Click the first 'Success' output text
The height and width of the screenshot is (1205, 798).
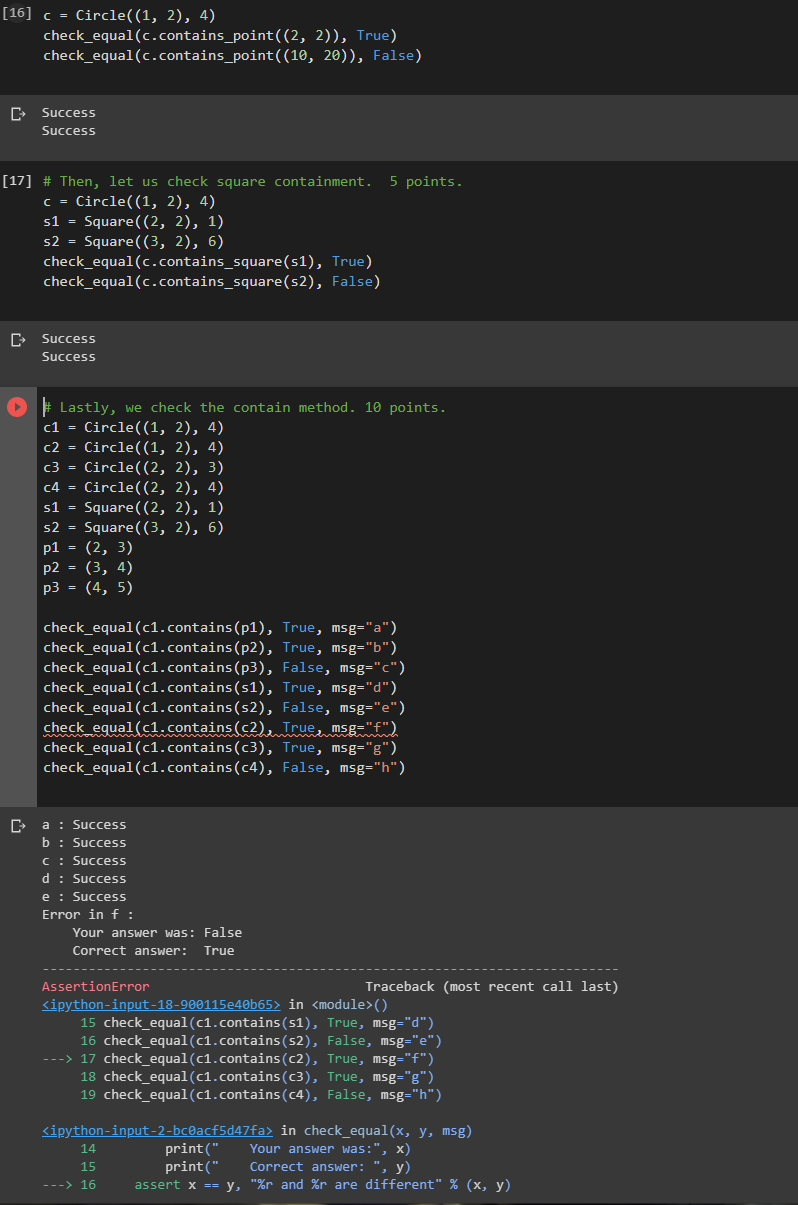[x=68, y=112]
